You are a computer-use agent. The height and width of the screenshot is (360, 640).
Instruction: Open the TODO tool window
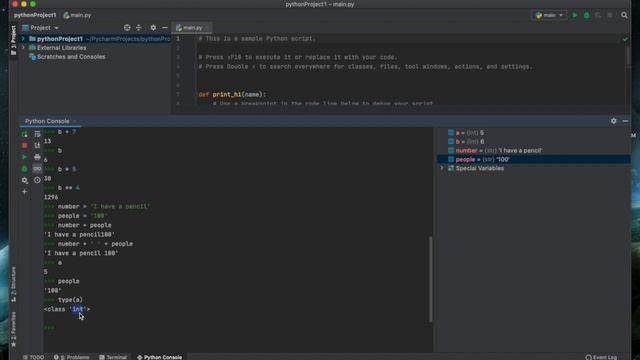(x=33, y=357)
